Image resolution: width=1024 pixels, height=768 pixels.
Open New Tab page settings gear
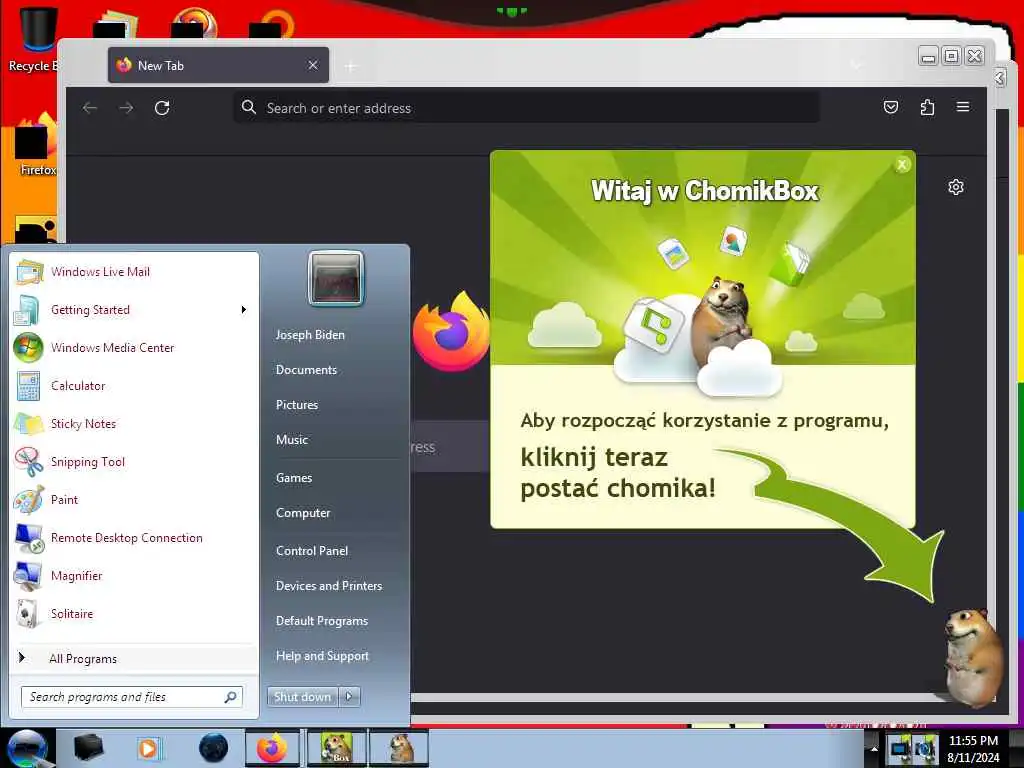(955, 187)
